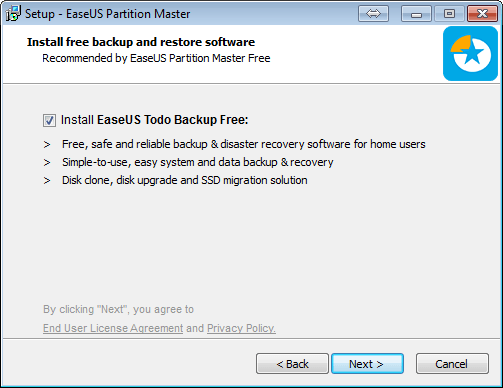
Task: Cancel the installation
Action: click(x=452, y=364)
